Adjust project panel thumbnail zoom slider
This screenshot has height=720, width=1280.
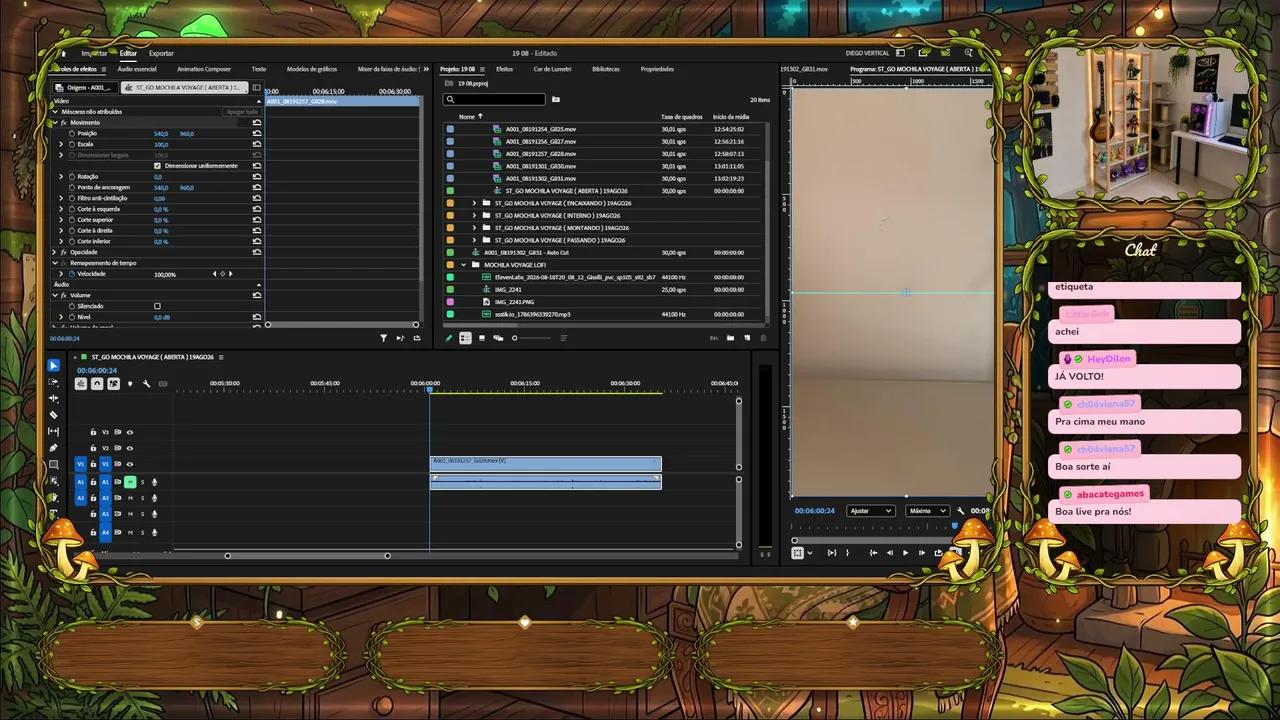[530, 338]
